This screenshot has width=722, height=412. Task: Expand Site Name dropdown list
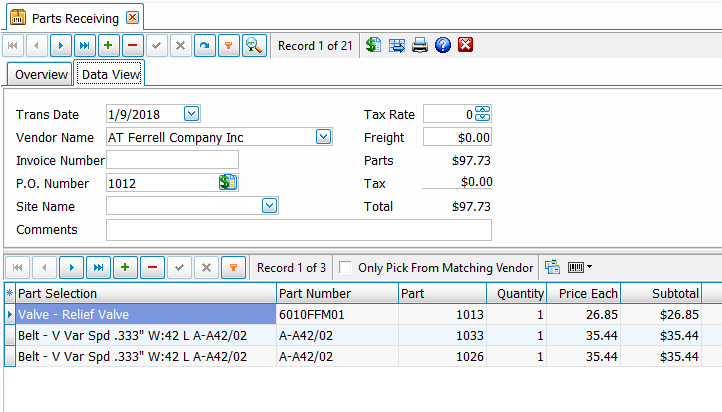tap(269, 205)
